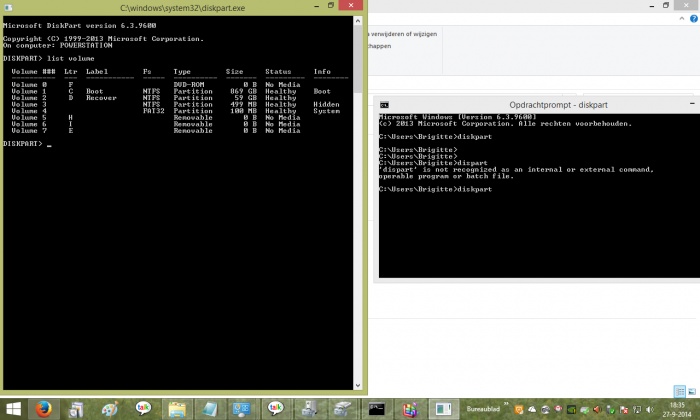Open the Opdrachtprompt window system menu icon

(384, 105)
